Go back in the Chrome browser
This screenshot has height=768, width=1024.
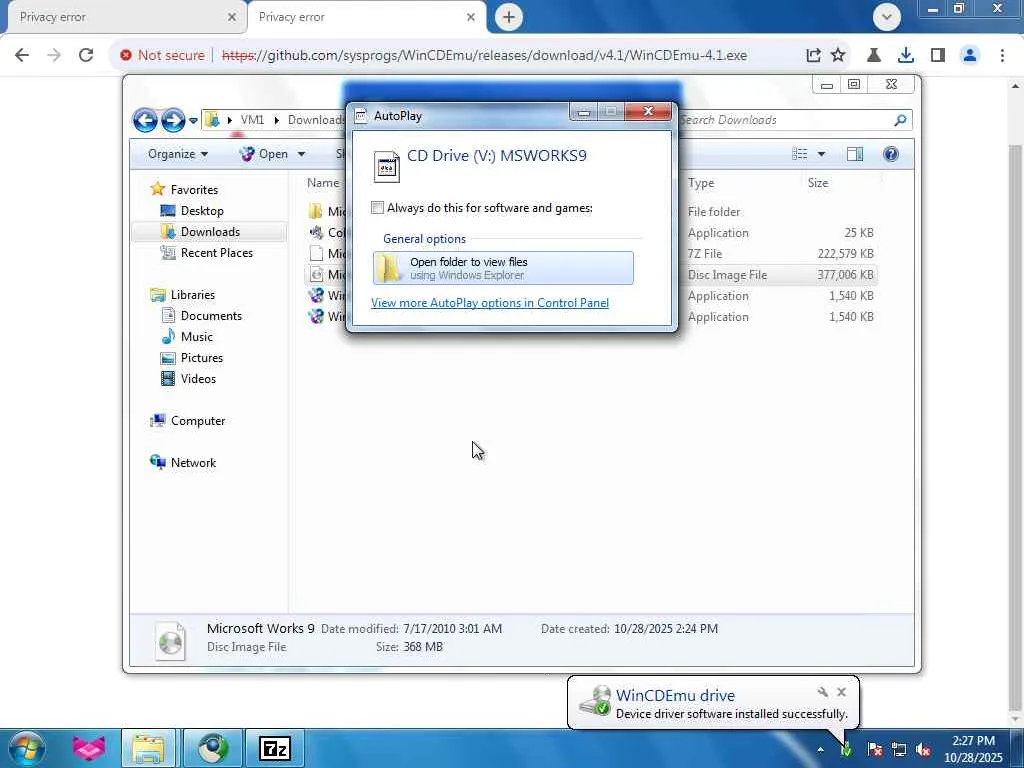click(x=22, y=56)
